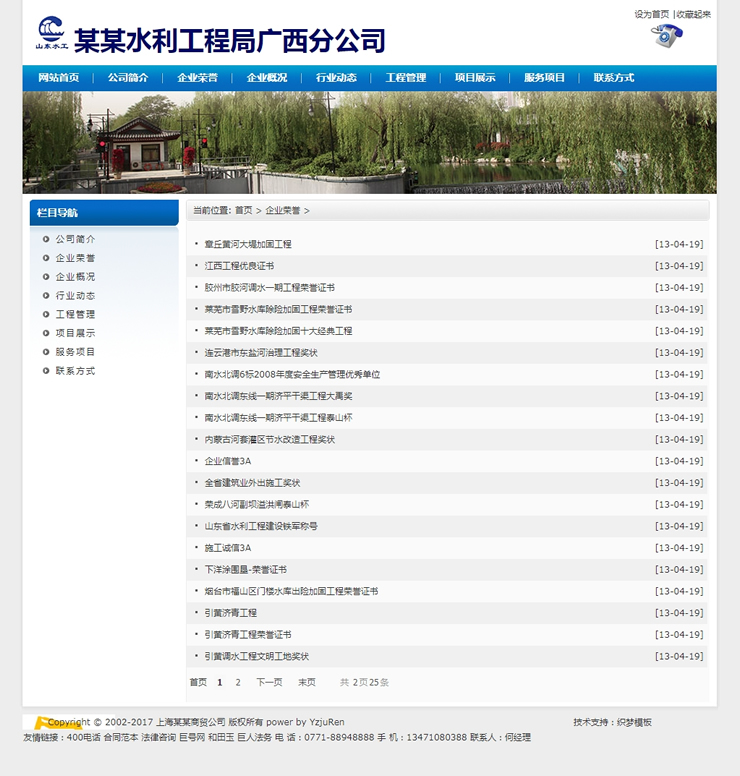Click the 设为首页 link at top right
Image resolution: width=740 pixels, height=776 pixels.
651,14
